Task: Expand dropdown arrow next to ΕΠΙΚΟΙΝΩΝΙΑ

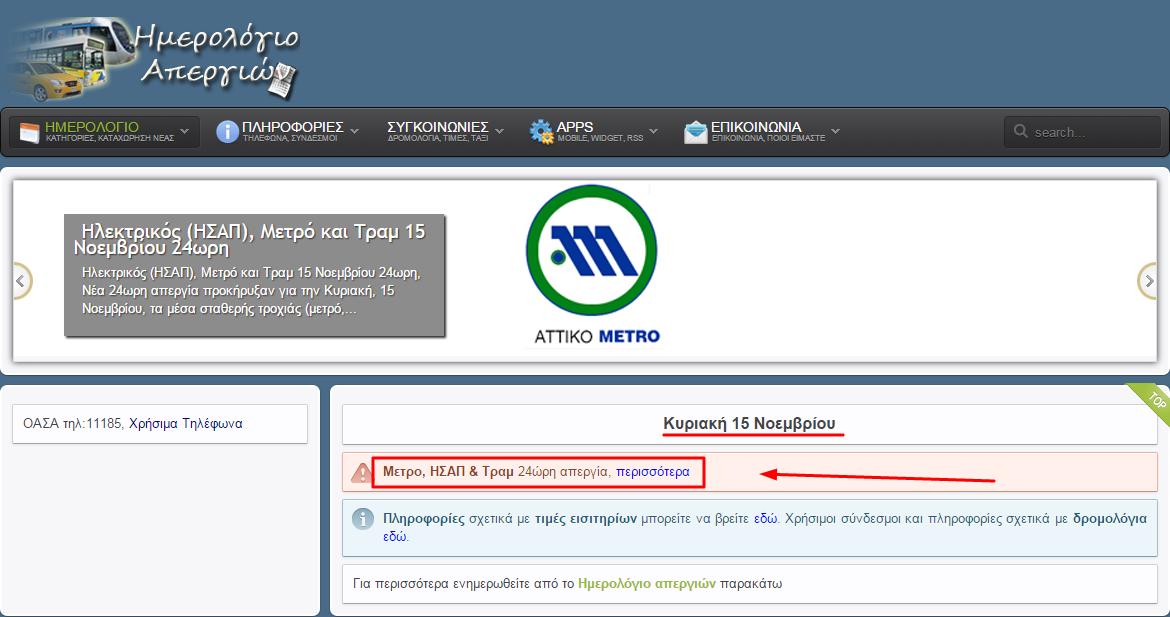Action: coord(835,131)
